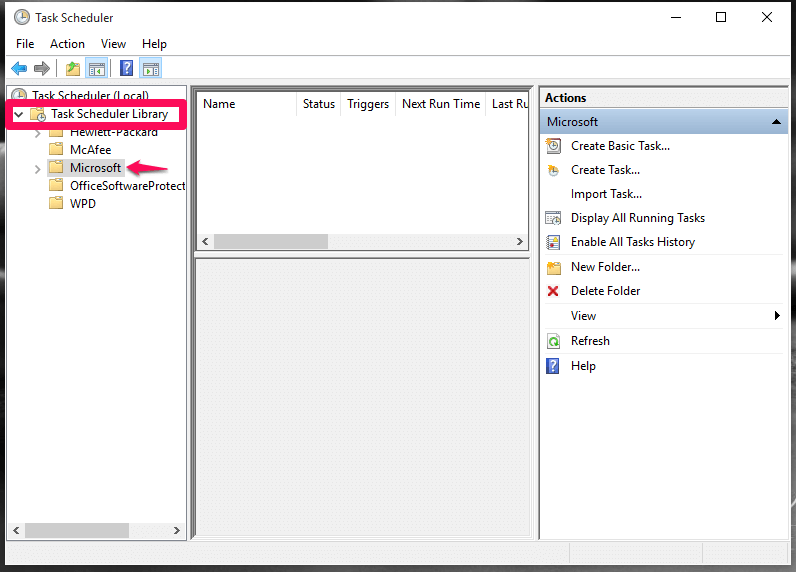Select the McAfee tree item
Image resolution: width=796 pixels, height=572 pixels.
(x=90, y=150)
